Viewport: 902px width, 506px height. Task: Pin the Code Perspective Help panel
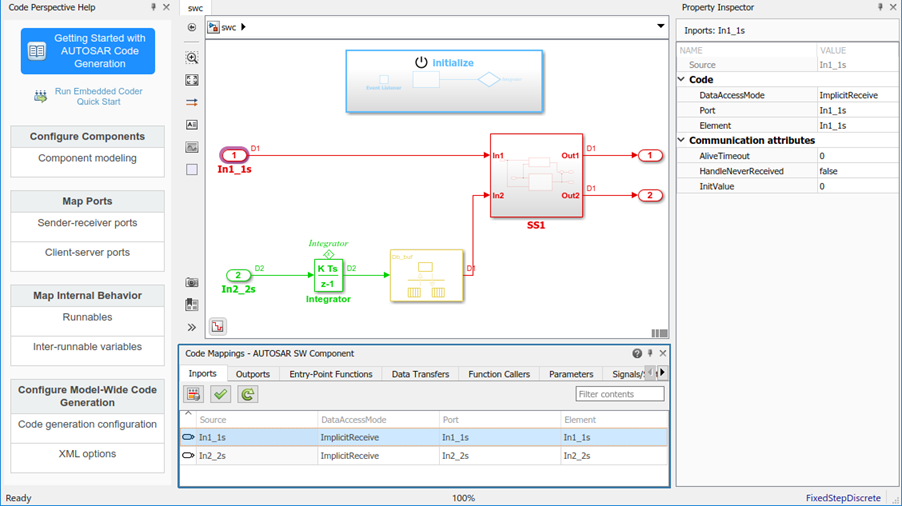tap(153, 7)
